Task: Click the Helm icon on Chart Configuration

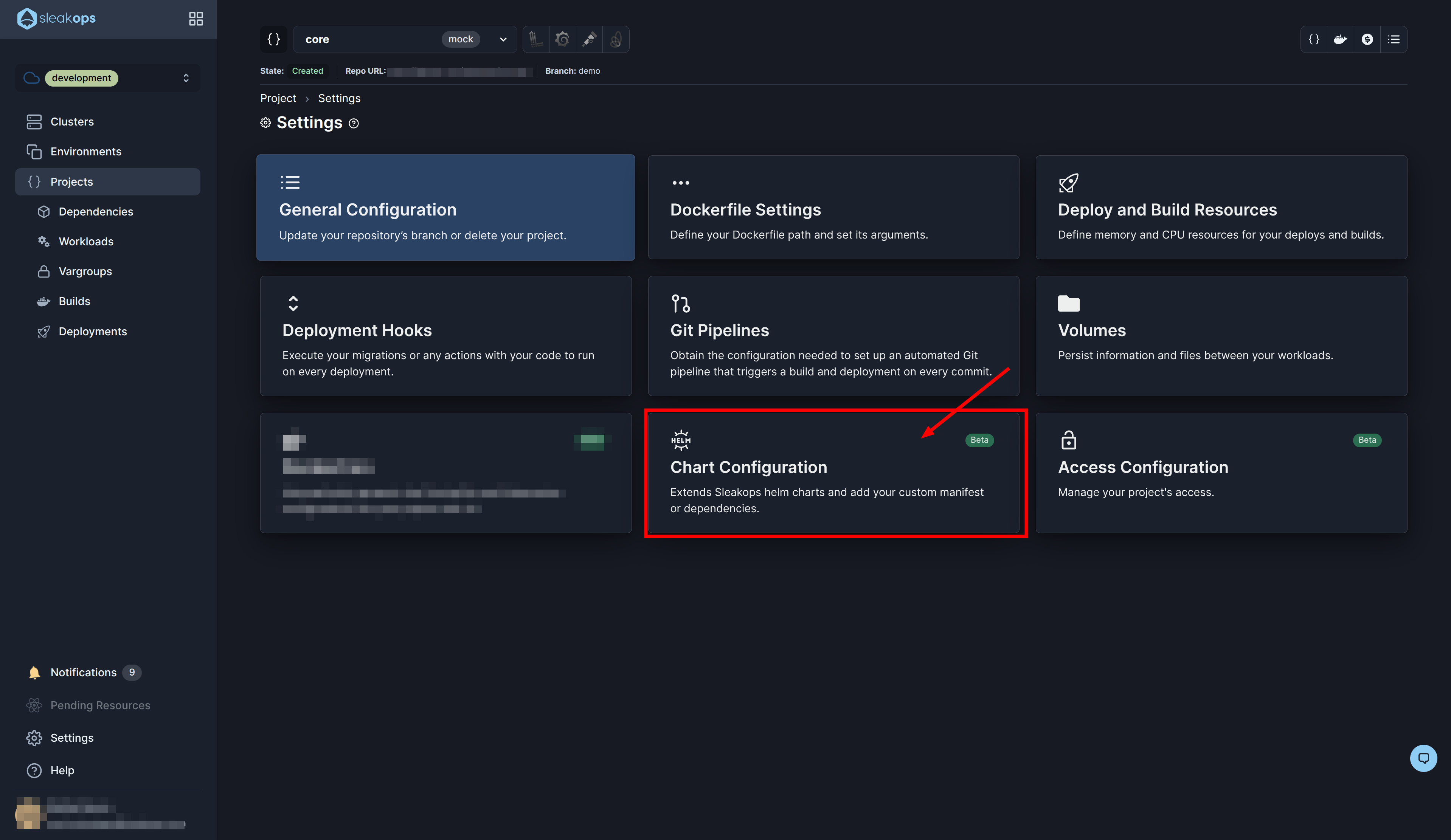Action: pyautogui.click(x=681, y=440)
